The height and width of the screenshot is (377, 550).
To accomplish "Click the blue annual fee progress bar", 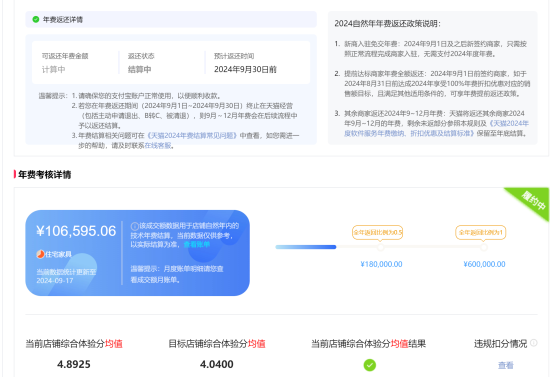I will (306, 247).
